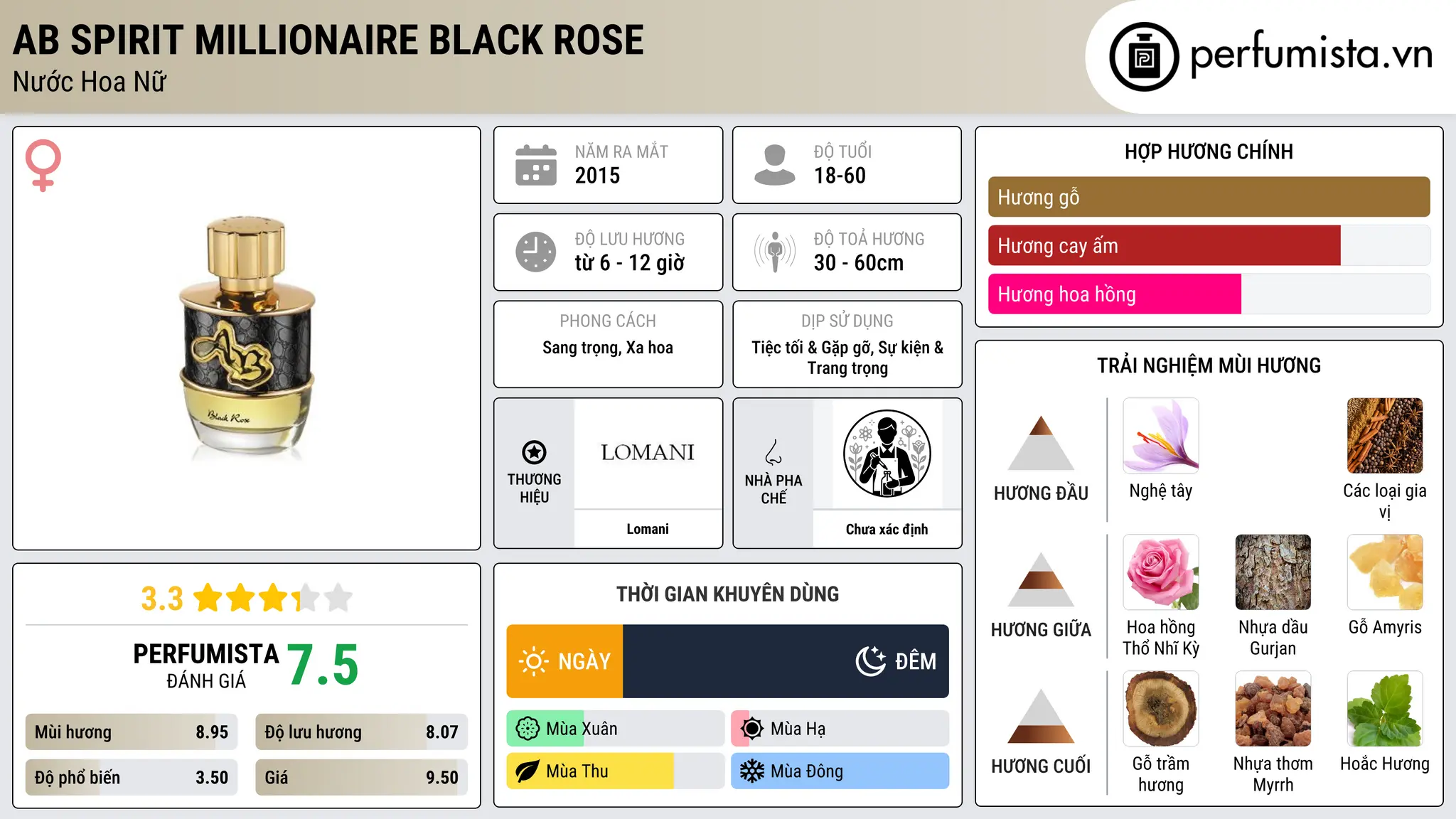
Task: Click the green 7.5 Perfumista rating
Action: pos(323,665)
